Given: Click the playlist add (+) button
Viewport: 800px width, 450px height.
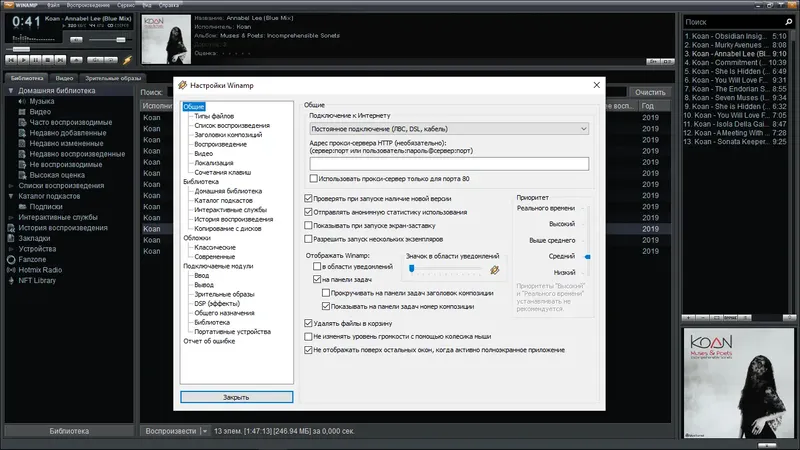Looking at the screenshot, I should click(688, 317).
